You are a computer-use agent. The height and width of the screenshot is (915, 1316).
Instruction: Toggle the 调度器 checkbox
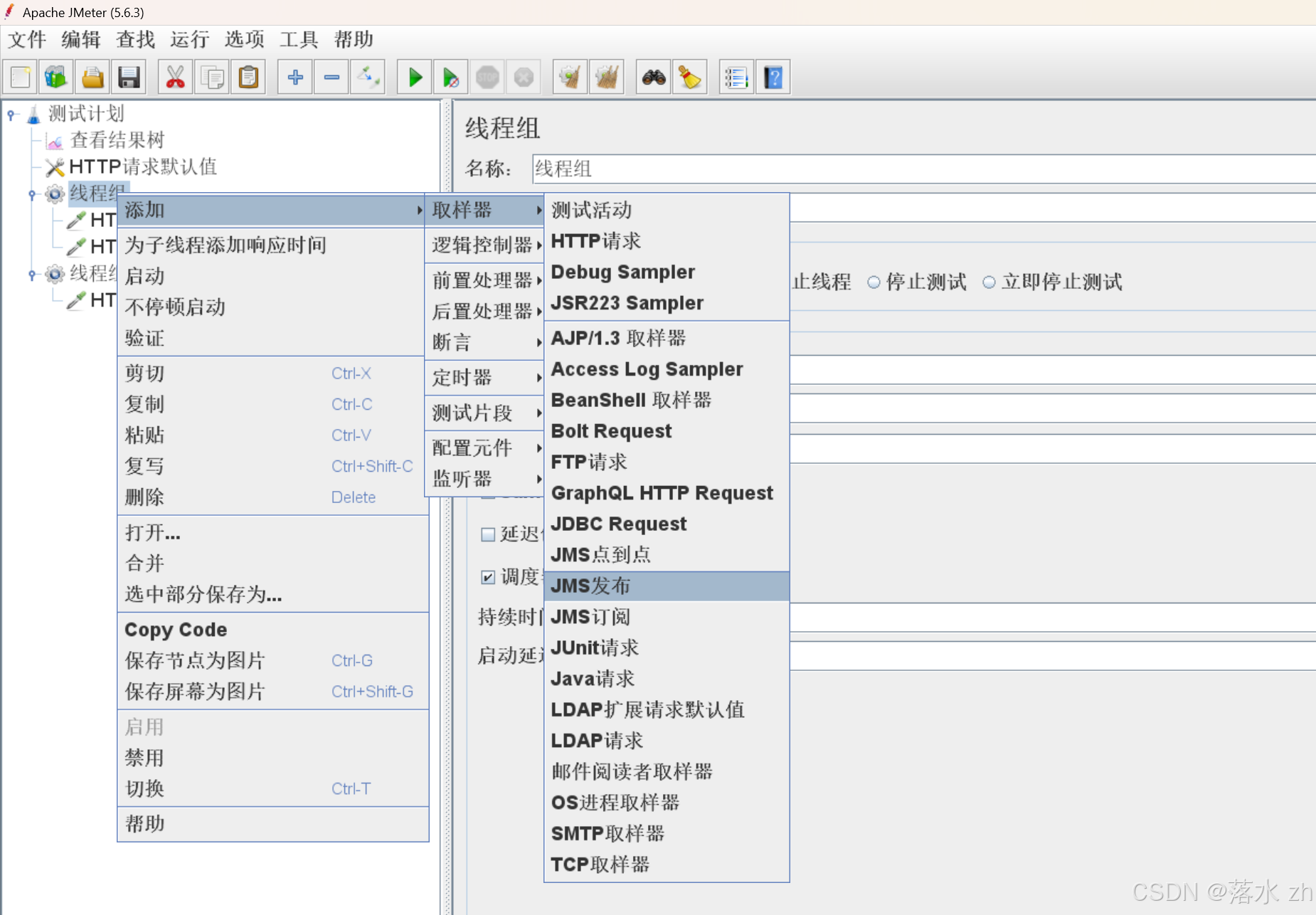coord(488,577)
